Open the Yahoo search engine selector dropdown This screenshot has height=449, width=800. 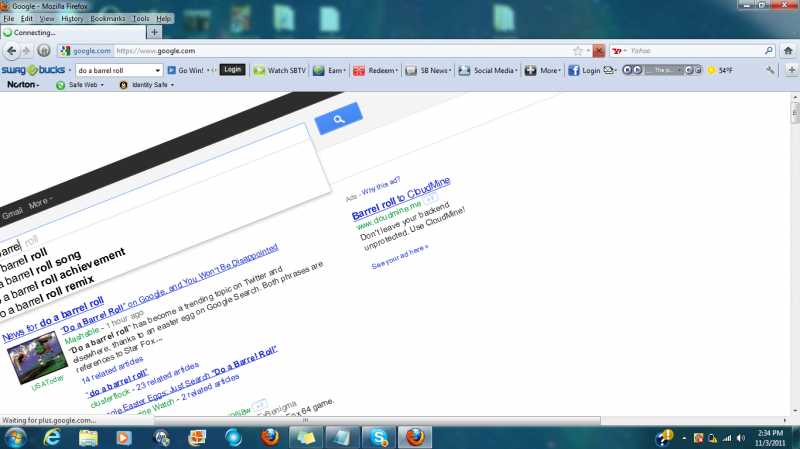pos(619,51)
